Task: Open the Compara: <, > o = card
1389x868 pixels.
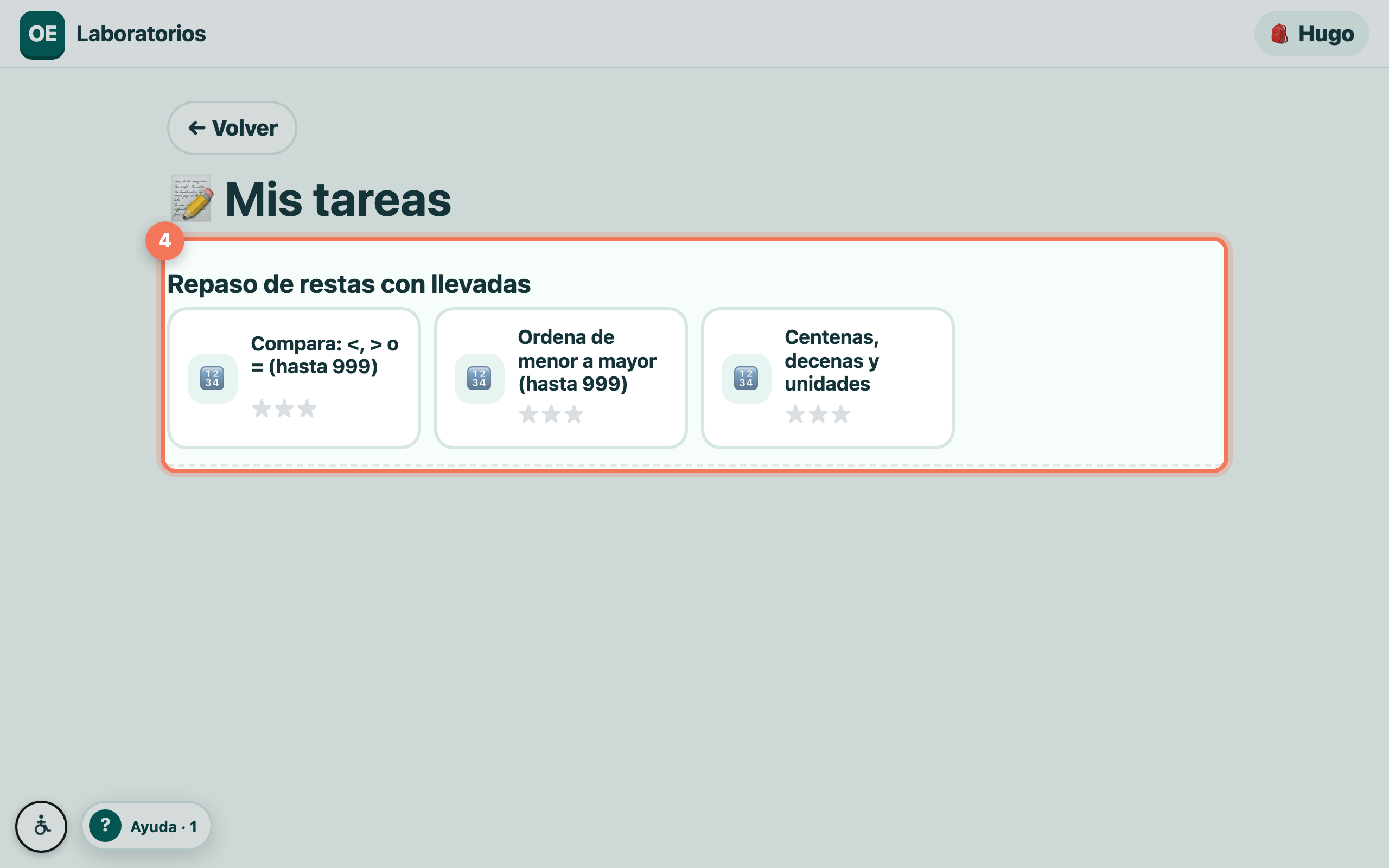Action: (294, 378)
